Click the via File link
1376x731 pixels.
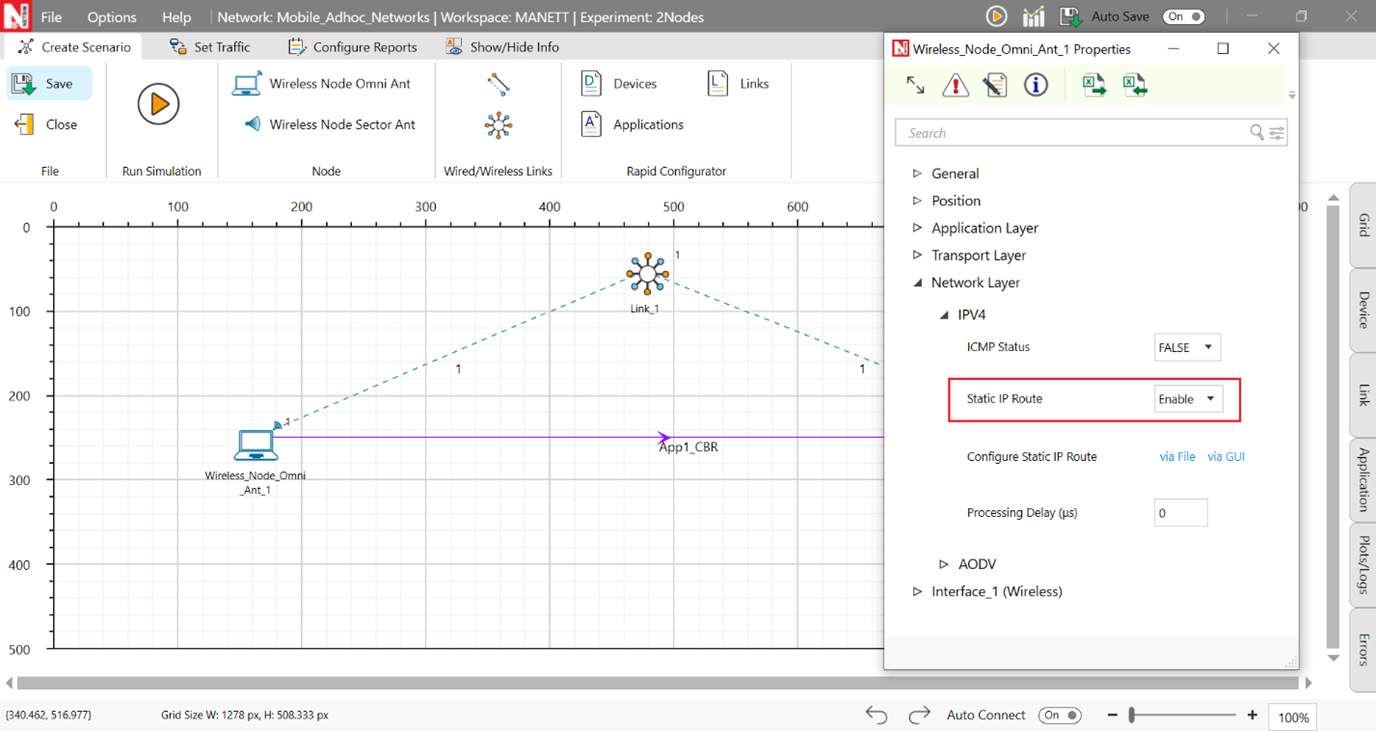click(x=1177, y=457)
